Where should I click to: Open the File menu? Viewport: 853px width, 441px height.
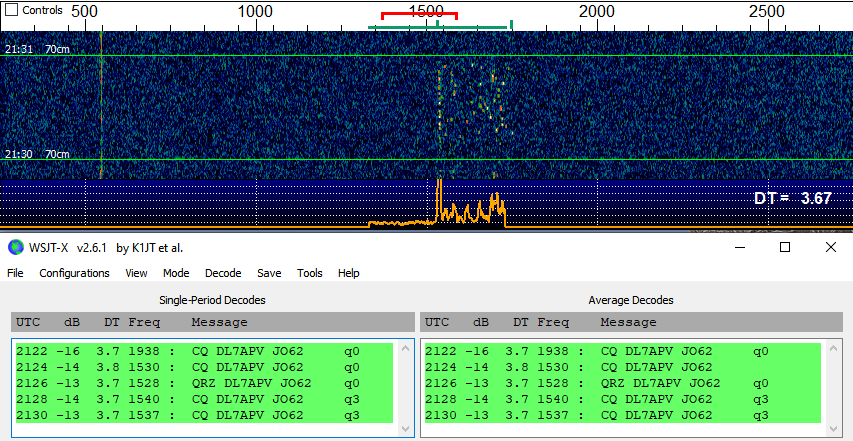pos(15,273)
